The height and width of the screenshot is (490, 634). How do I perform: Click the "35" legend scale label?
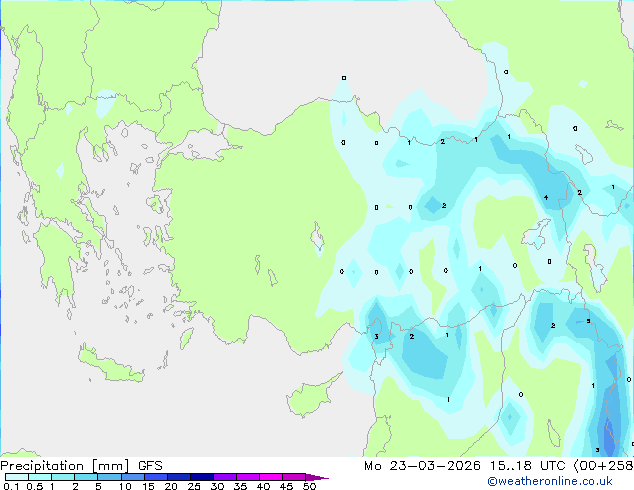[240, 486]
